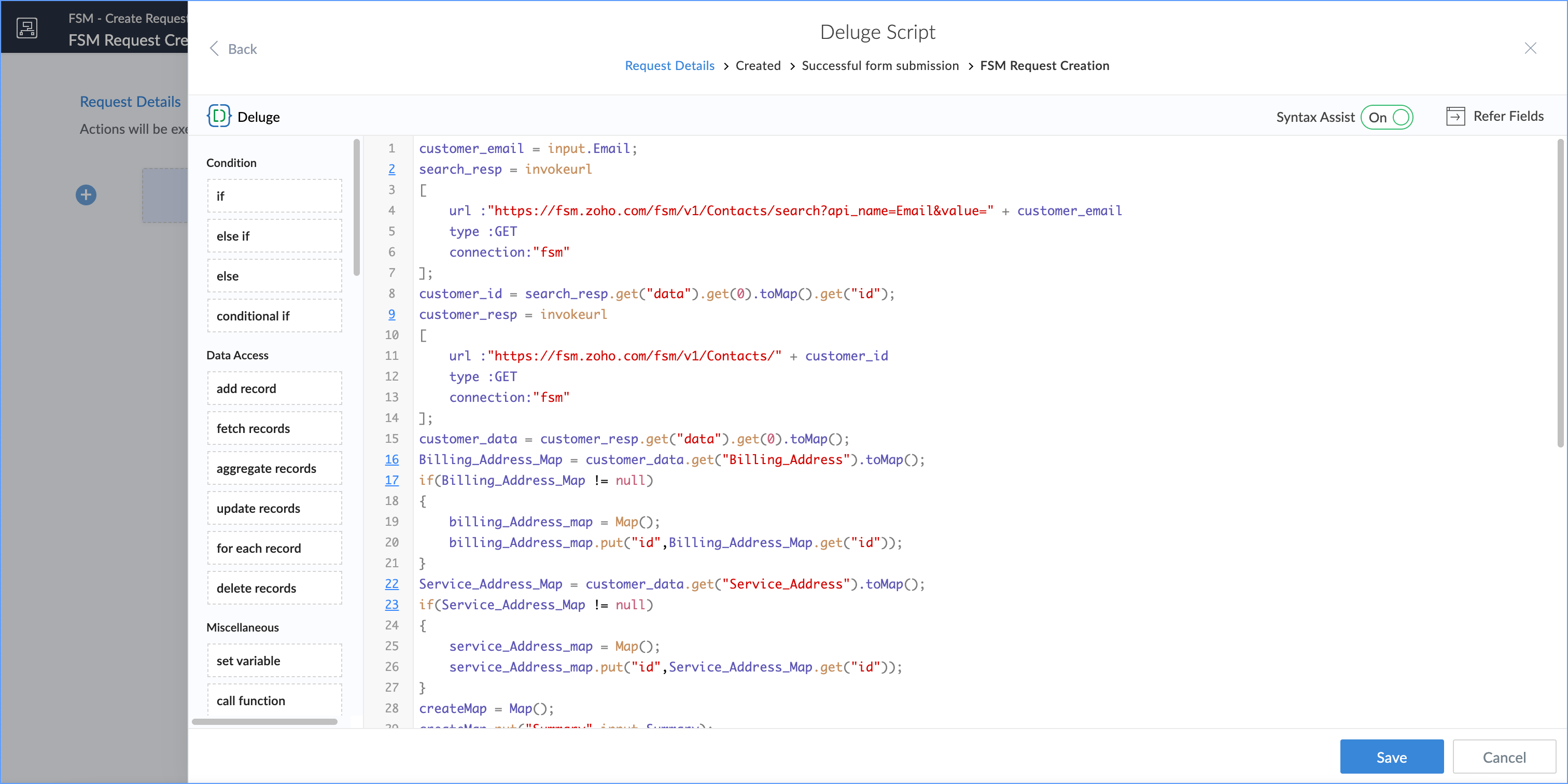Click the Back arrow icon
The height and width of the screenshot is (784, 1568).
pyautogui.click(x=214, y=49)
